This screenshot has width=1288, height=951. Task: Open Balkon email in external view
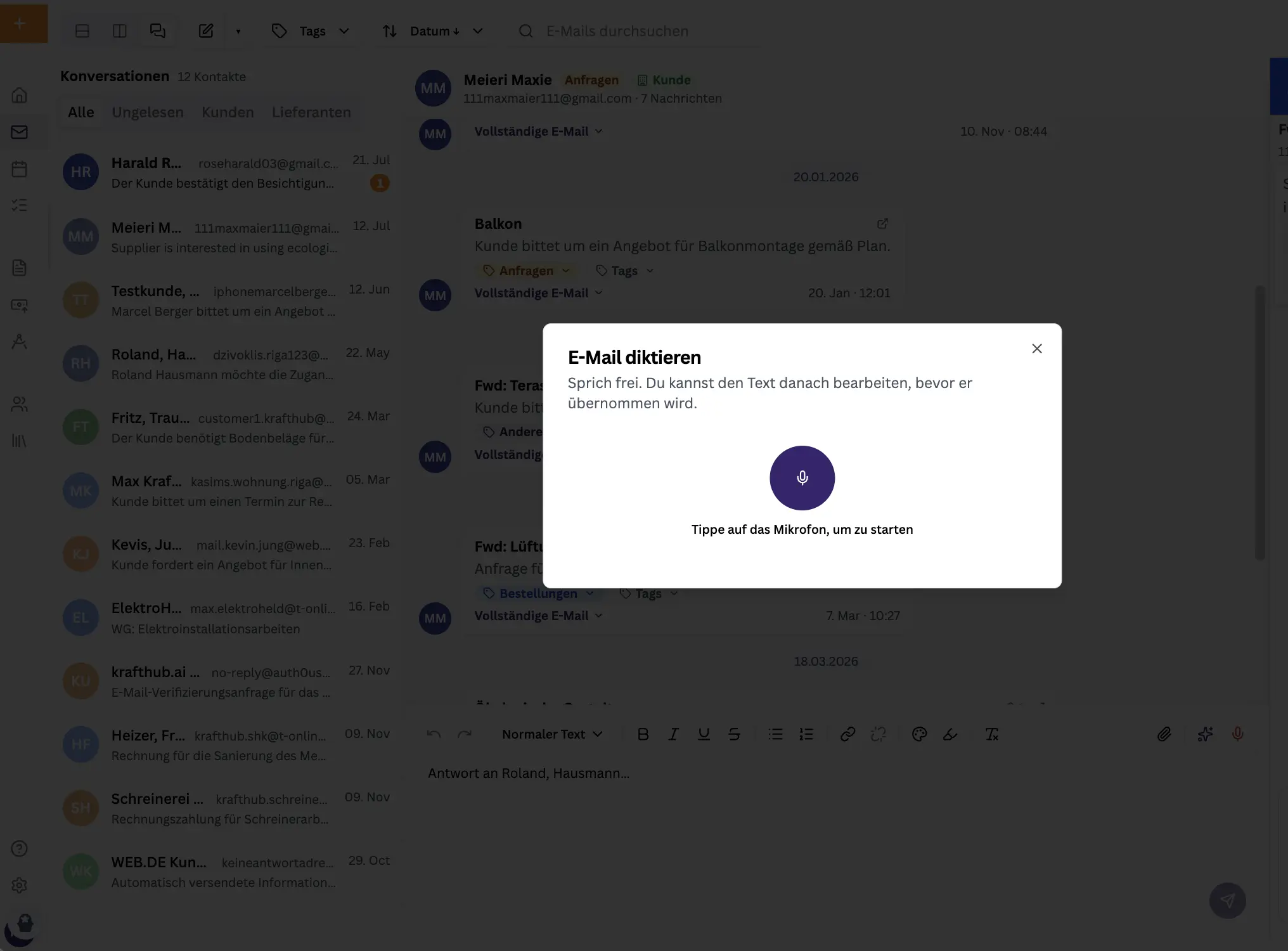point(882,224)
